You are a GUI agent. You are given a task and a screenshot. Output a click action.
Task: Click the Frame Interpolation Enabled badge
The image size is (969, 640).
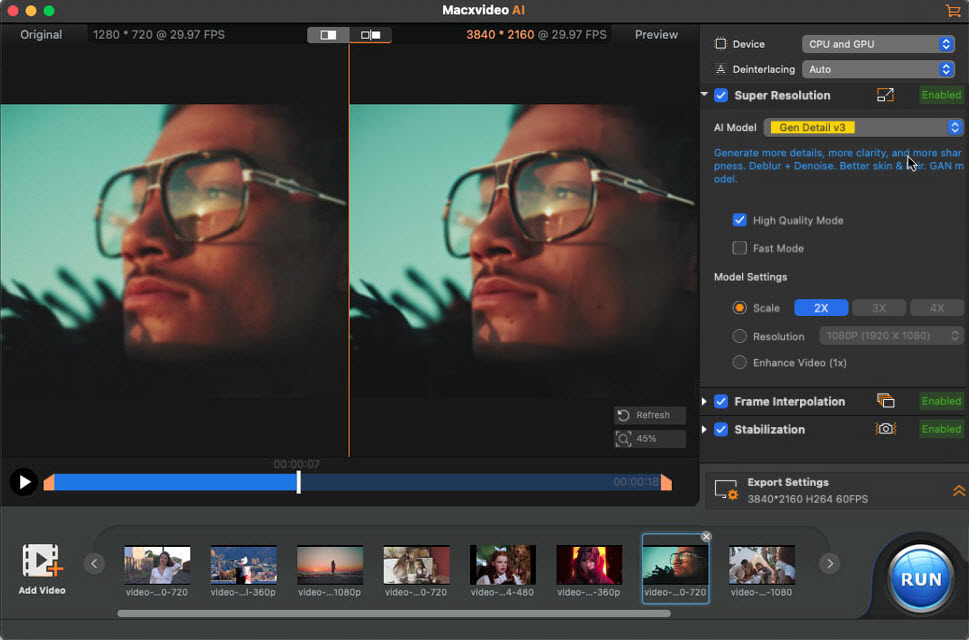[941, 401]
